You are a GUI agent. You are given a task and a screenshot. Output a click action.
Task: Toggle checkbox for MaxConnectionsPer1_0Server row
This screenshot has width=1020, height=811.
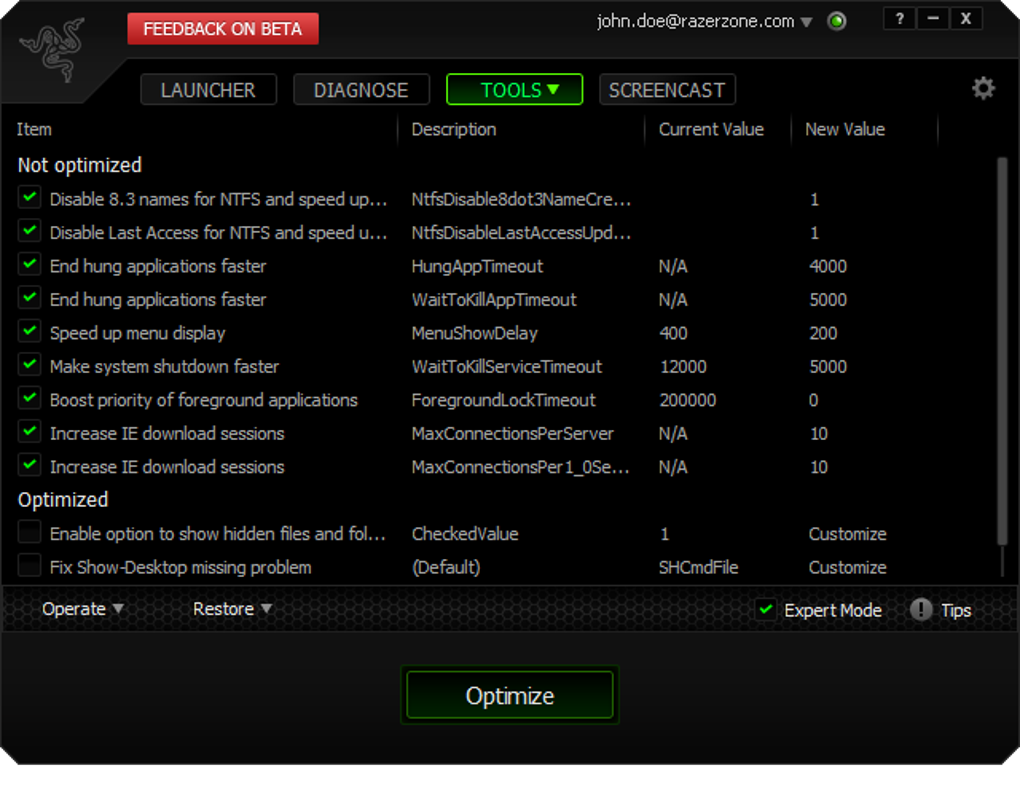coord(29,464)
